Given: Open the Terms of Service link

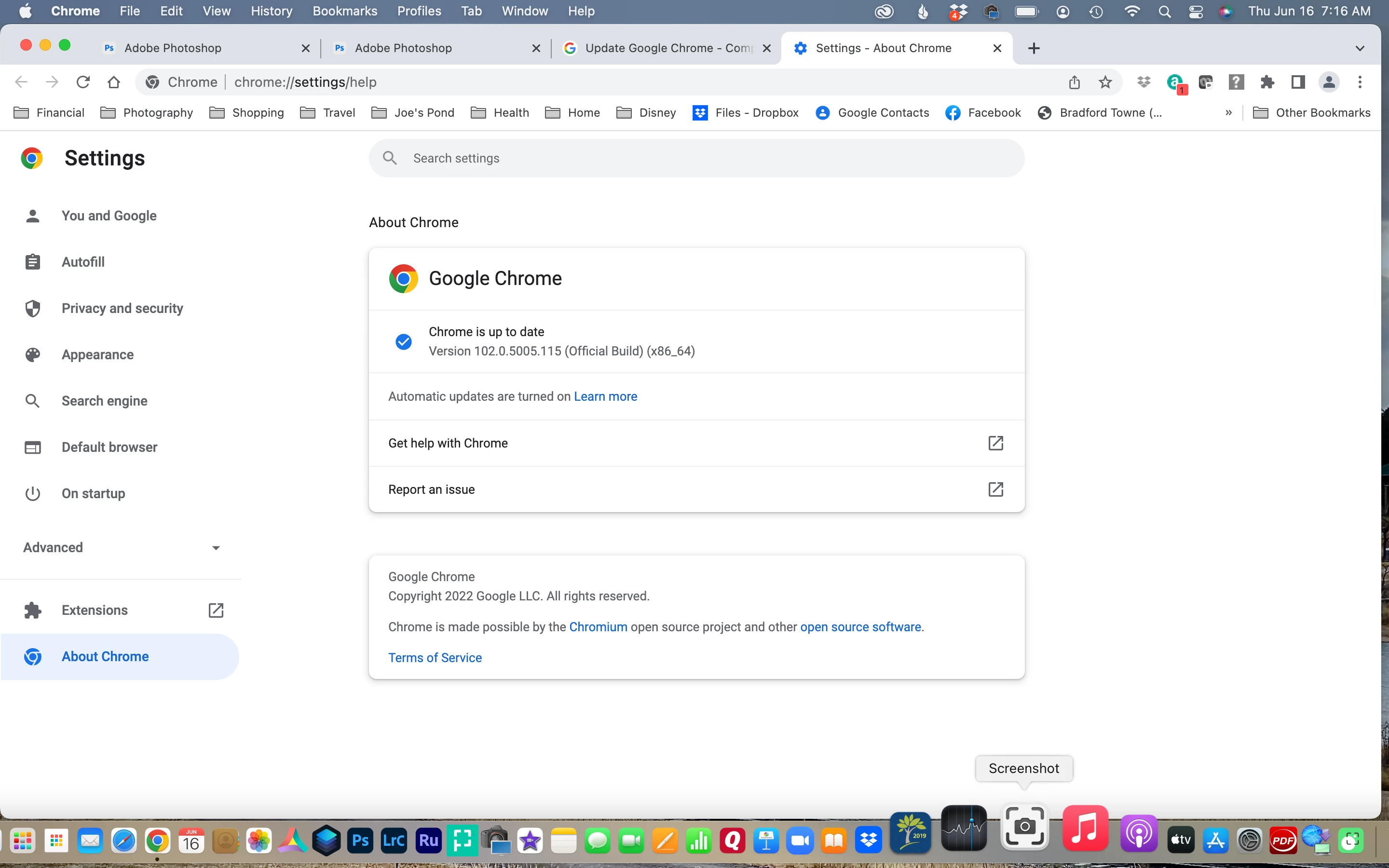Looking at the screenshot, I should point(435,657).
